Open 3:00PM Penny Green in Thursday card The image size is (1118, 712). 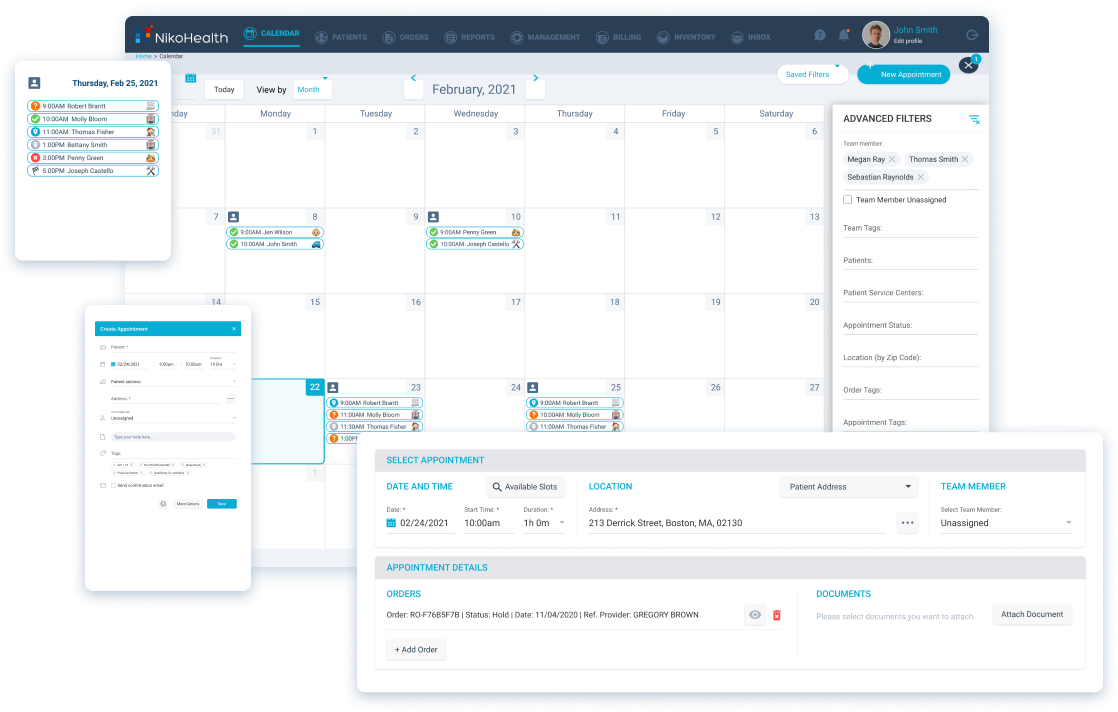click(x=93, y=158)
